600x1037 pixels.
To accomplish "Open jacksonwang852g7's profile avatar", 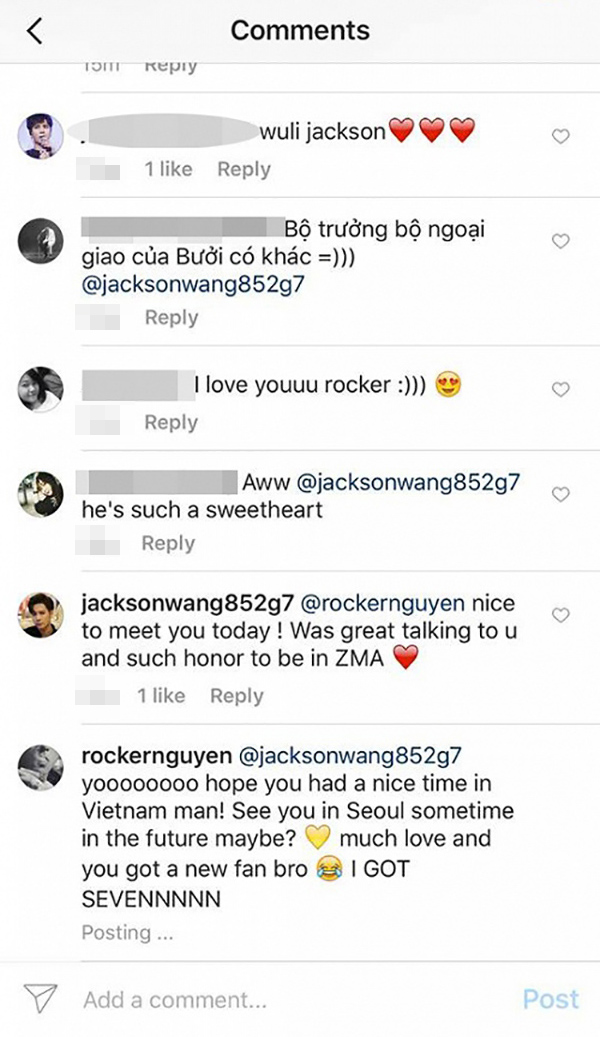I will point(41,615).
